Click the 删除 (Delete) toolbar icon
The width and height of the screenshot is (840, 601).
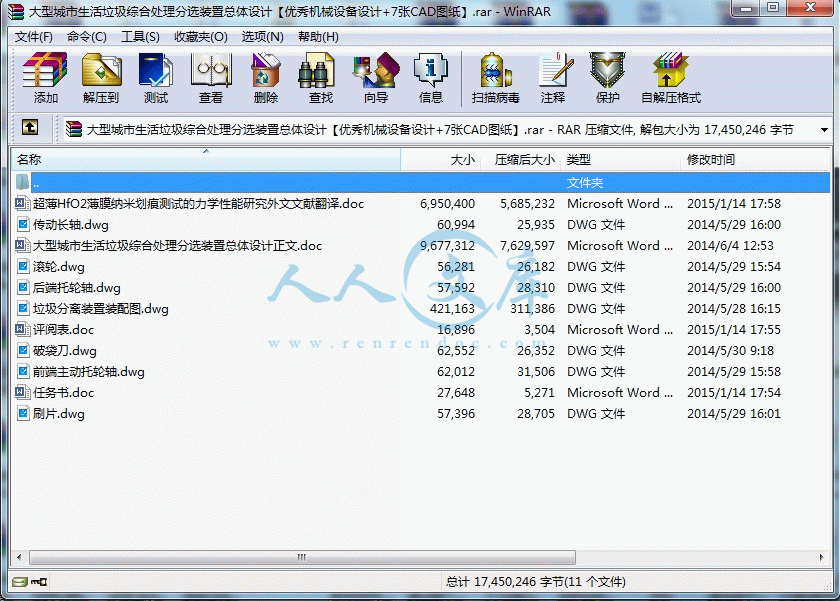(x=266, y=78)
